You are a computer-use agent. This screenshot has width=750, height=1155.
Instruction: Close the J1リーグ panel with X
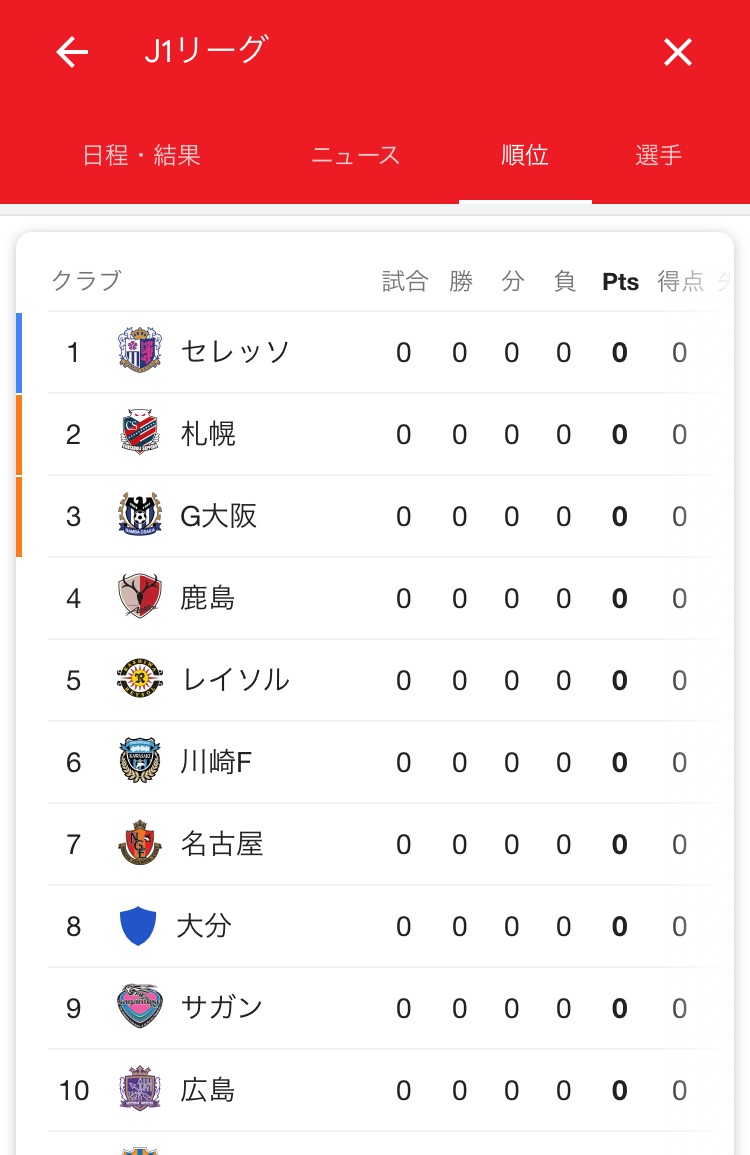[x=677, y=52]
